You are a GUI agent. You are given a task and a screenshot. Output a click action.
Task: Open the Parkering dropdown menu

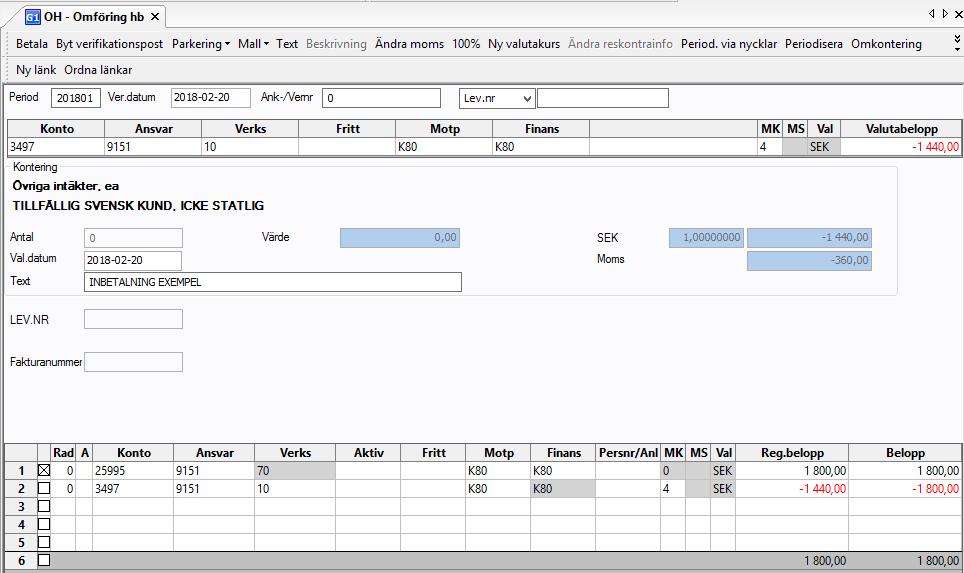(200, 44)
